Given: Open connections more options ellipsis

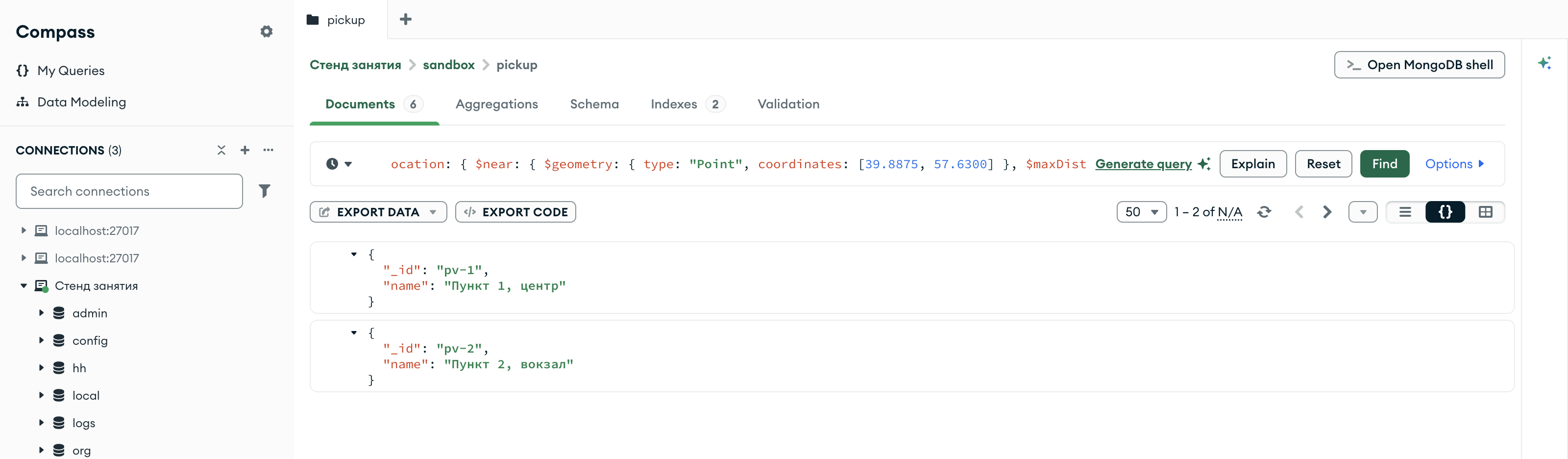Looking at the screenshot, I should (269, 150).
